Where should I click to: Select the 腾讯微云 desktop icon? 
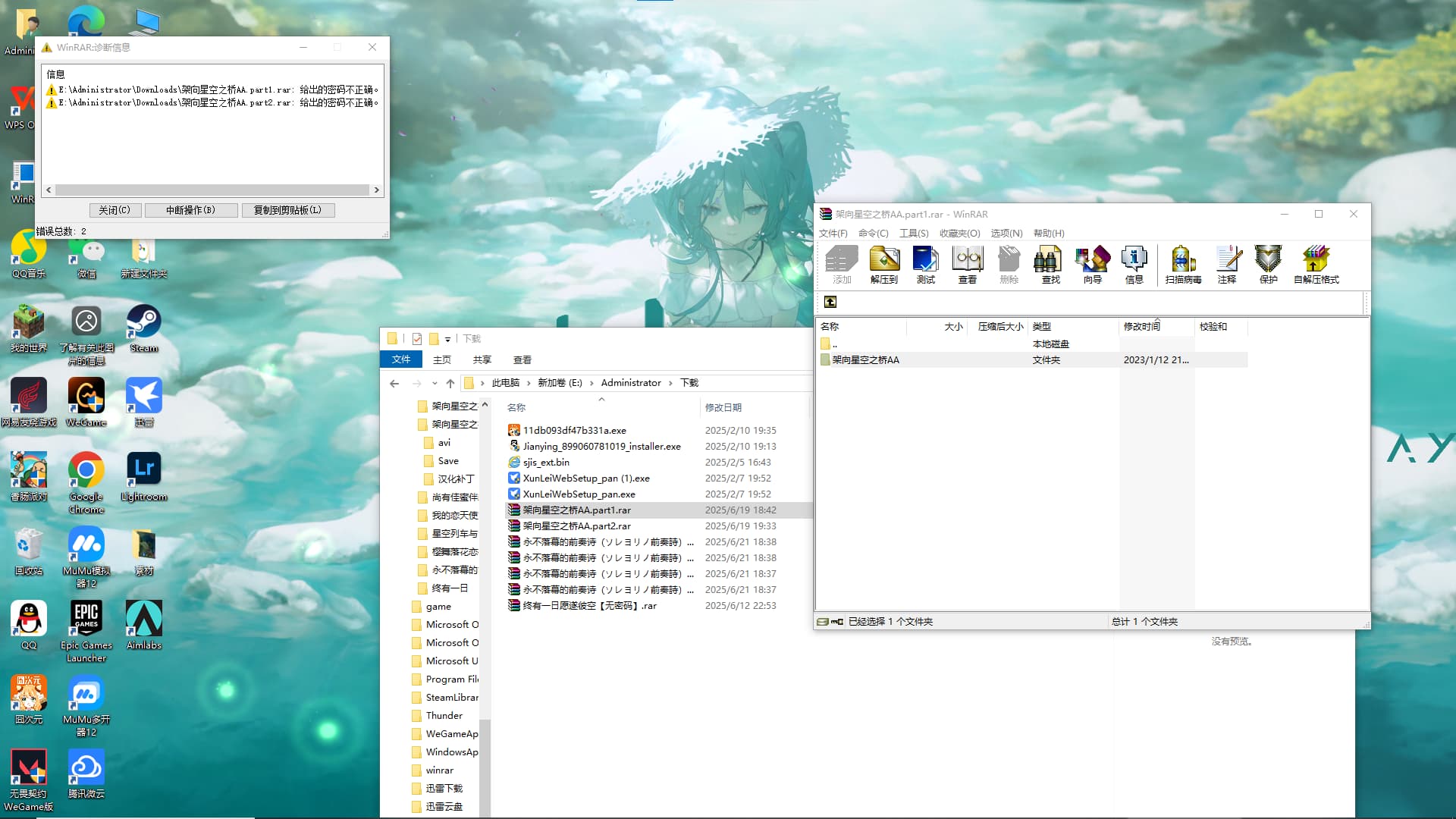[x=86, y=774]
